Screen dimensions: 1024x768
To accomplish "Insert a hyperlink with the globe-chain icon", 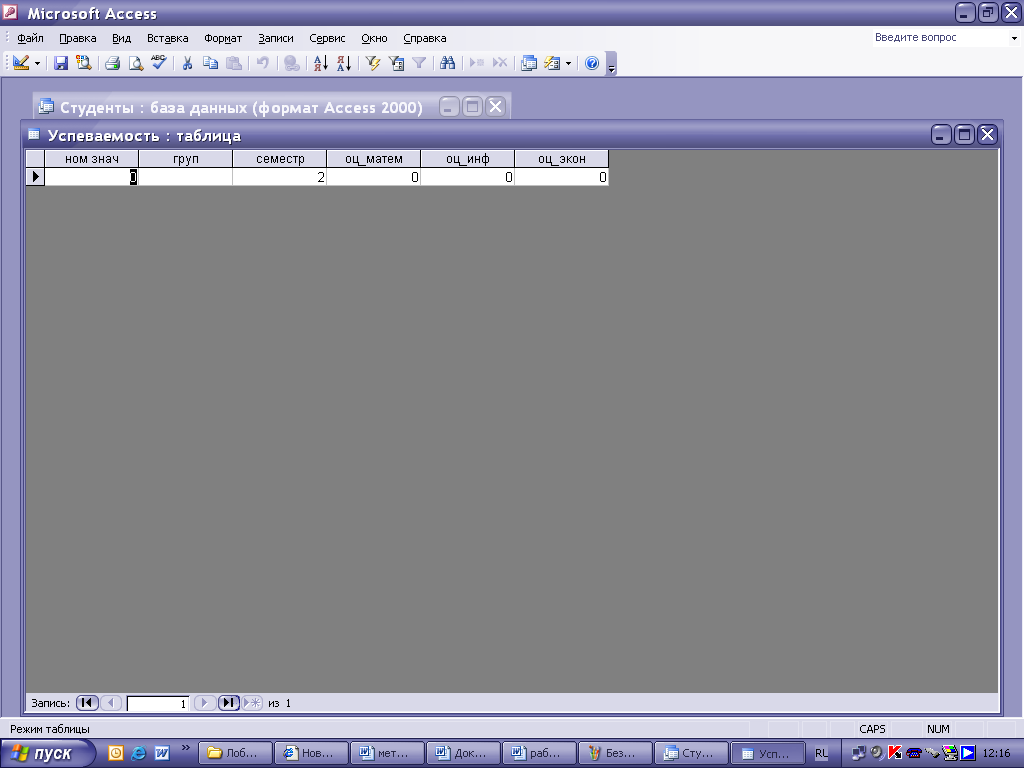I will 292,63.
